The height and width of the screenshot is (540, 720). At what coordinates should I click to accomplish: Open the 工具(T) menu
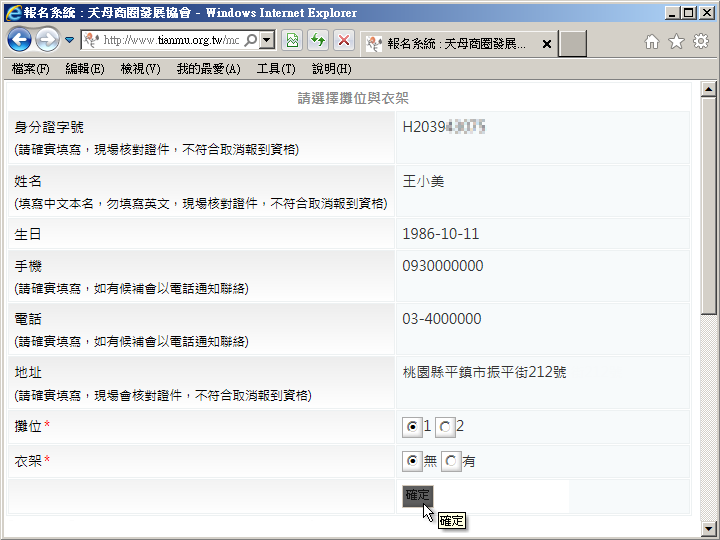[276, 69]
